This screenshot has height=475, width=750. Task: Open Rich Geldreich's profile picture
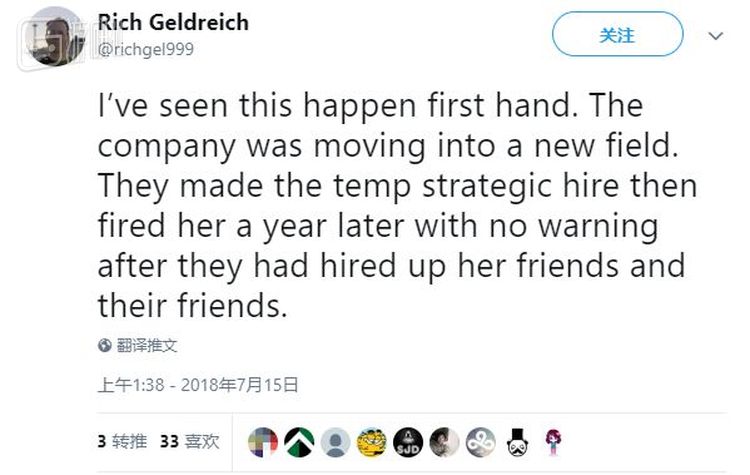(55, 35)
